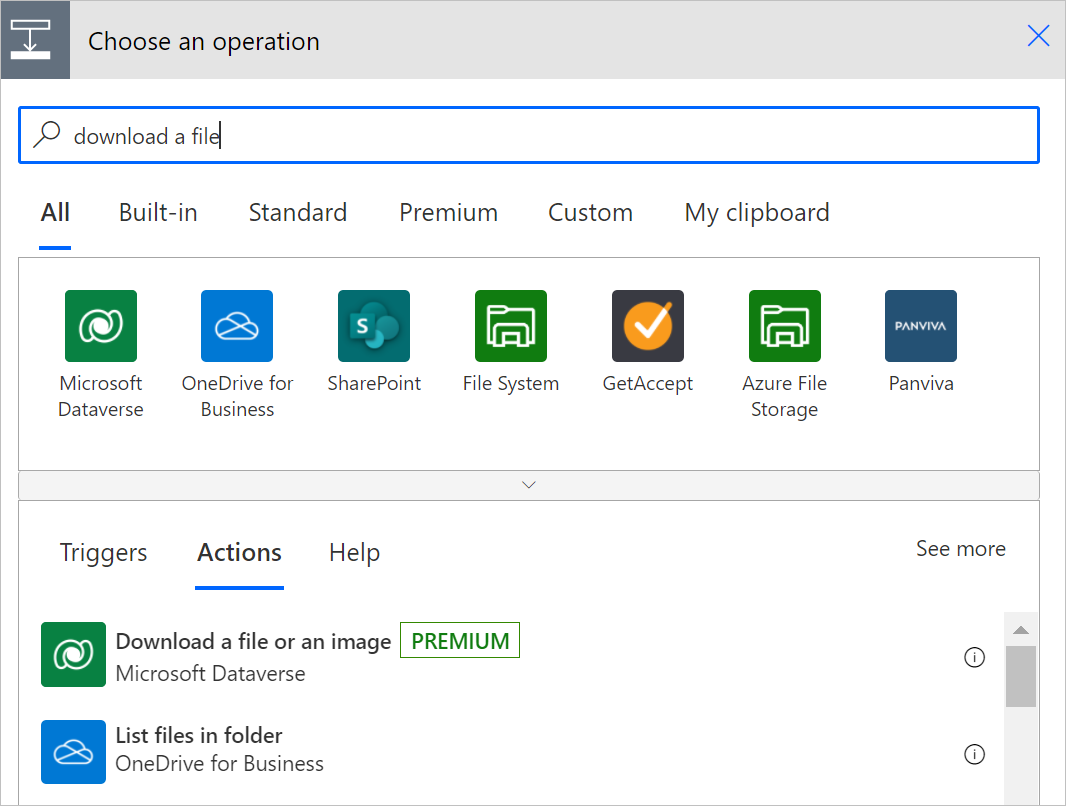This screenshot has height=806, width=1066.
Task: Open the Help tab
Action: 353,552
